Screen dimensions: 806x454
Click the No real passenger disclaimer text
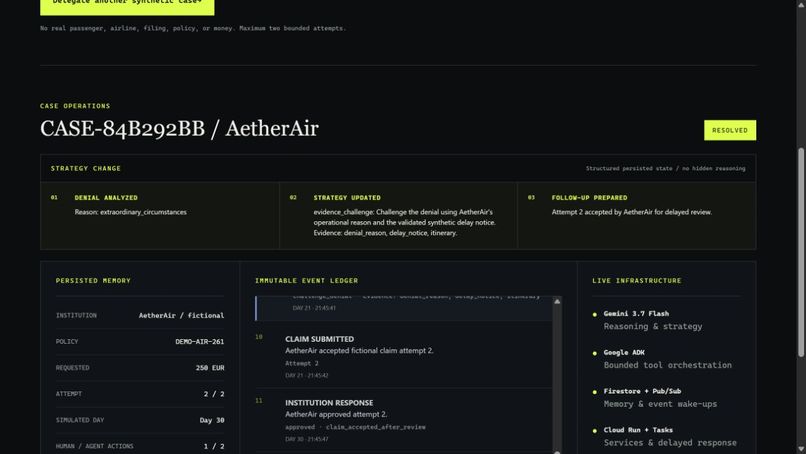click(x=193, y=28)
